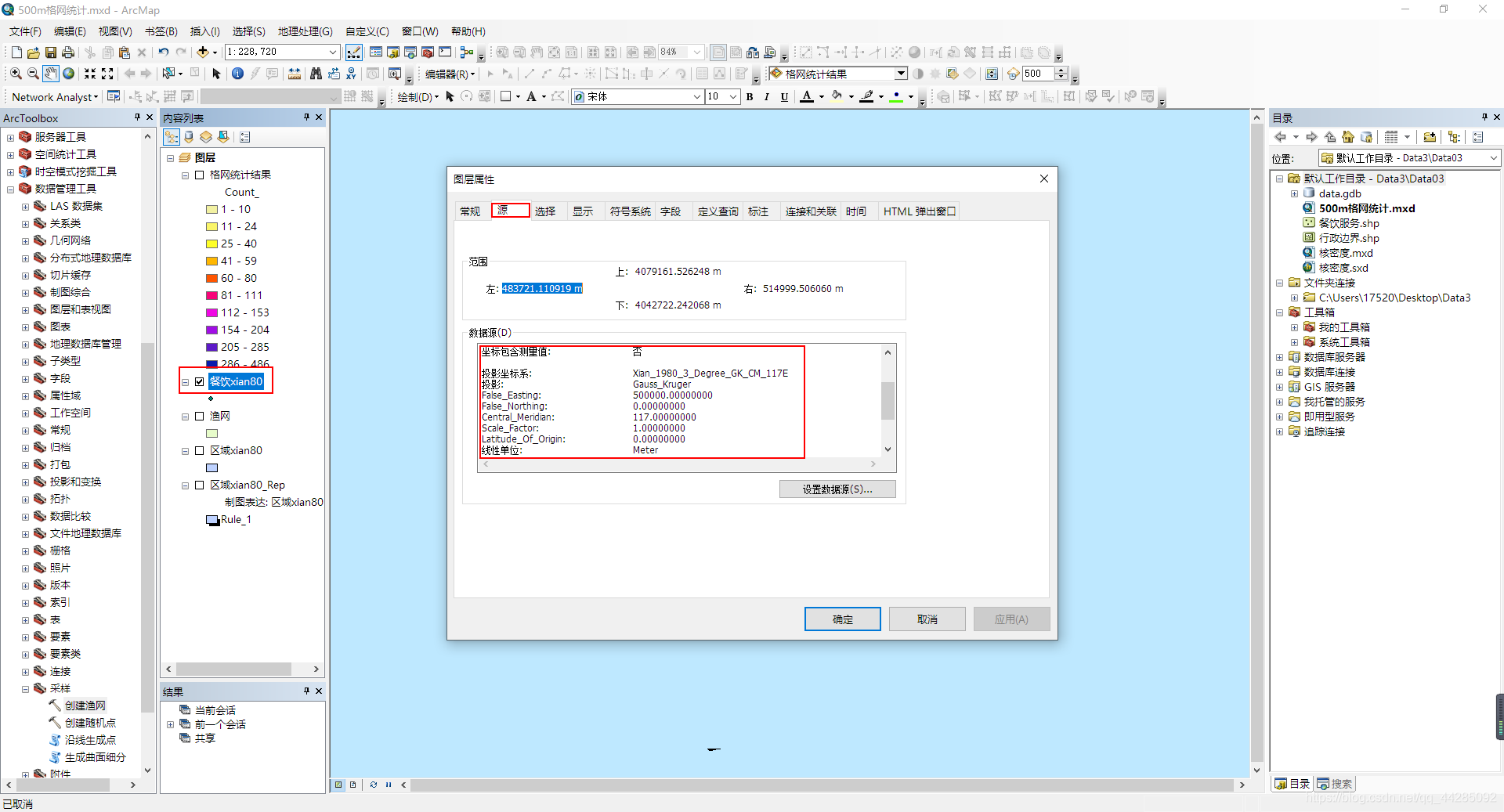Image resolution: width=1504 pixels, height=812 pixels.
Task: Click the Add Data icon
Action: (203, 52)
